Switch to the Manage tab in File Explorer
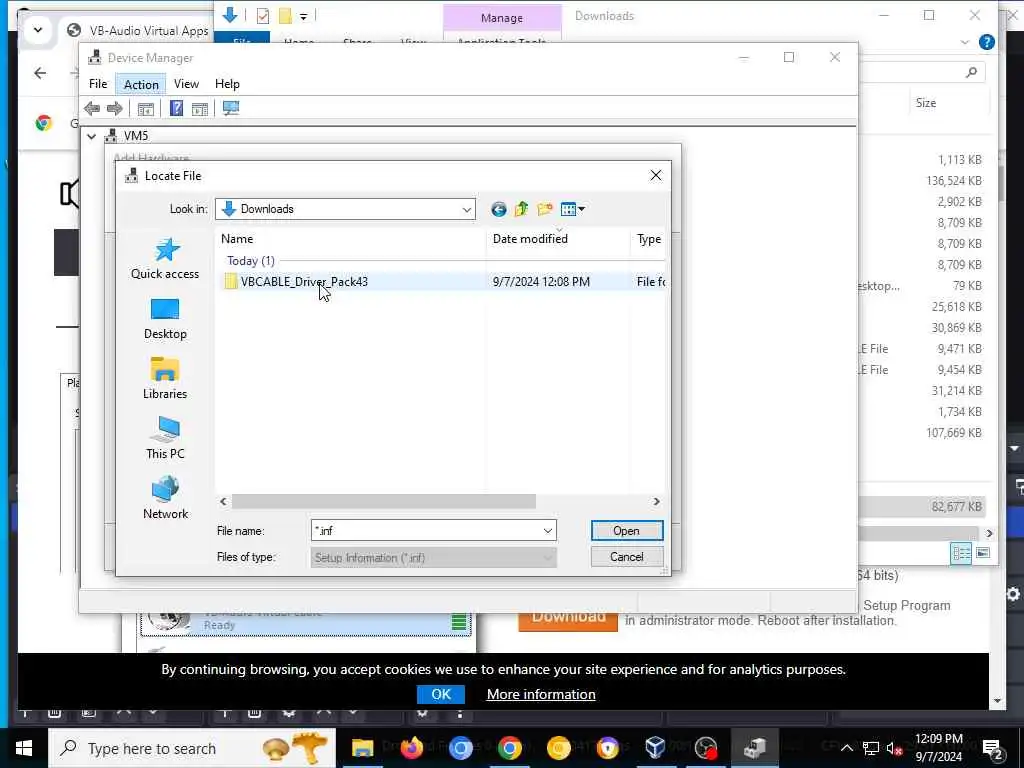 click(502, 18)
